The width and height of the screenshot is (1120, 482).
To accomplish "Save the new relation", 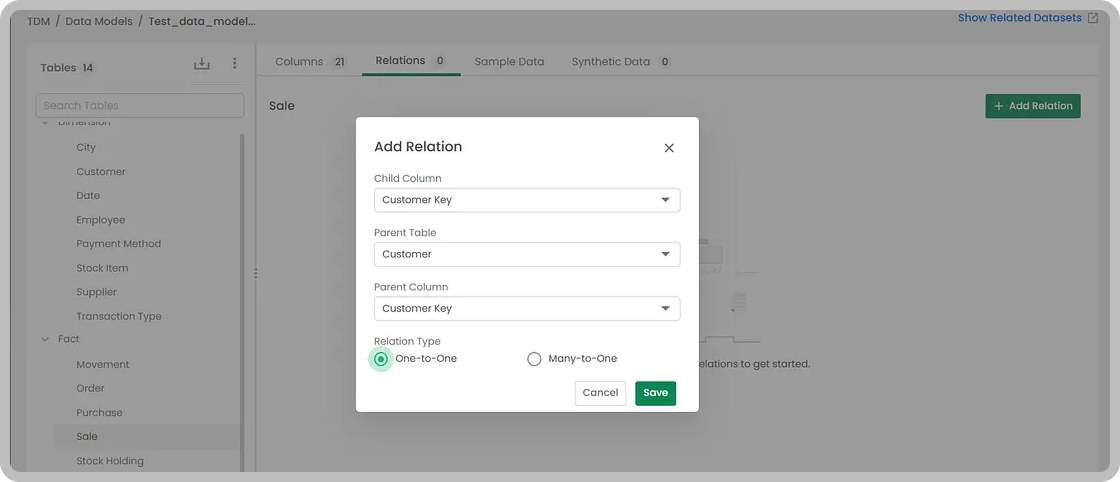I will (x=656, y=393).
